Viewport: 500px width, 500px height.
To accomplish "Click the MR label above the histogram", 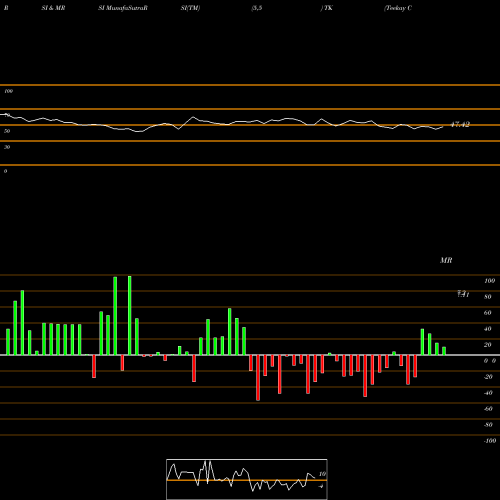I will click(446, 260).
